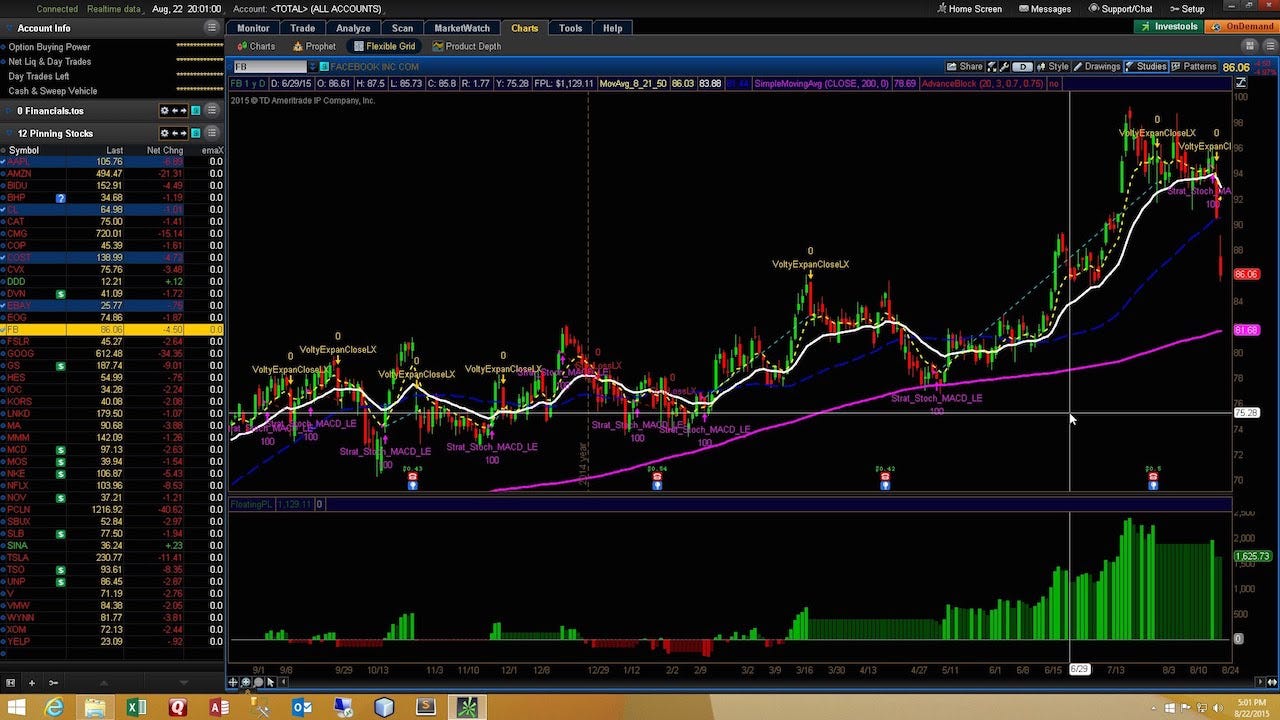1280x720 pixels.
Task: Expand the 0 Financials.tos section
Action: click(x=9, y=111)
